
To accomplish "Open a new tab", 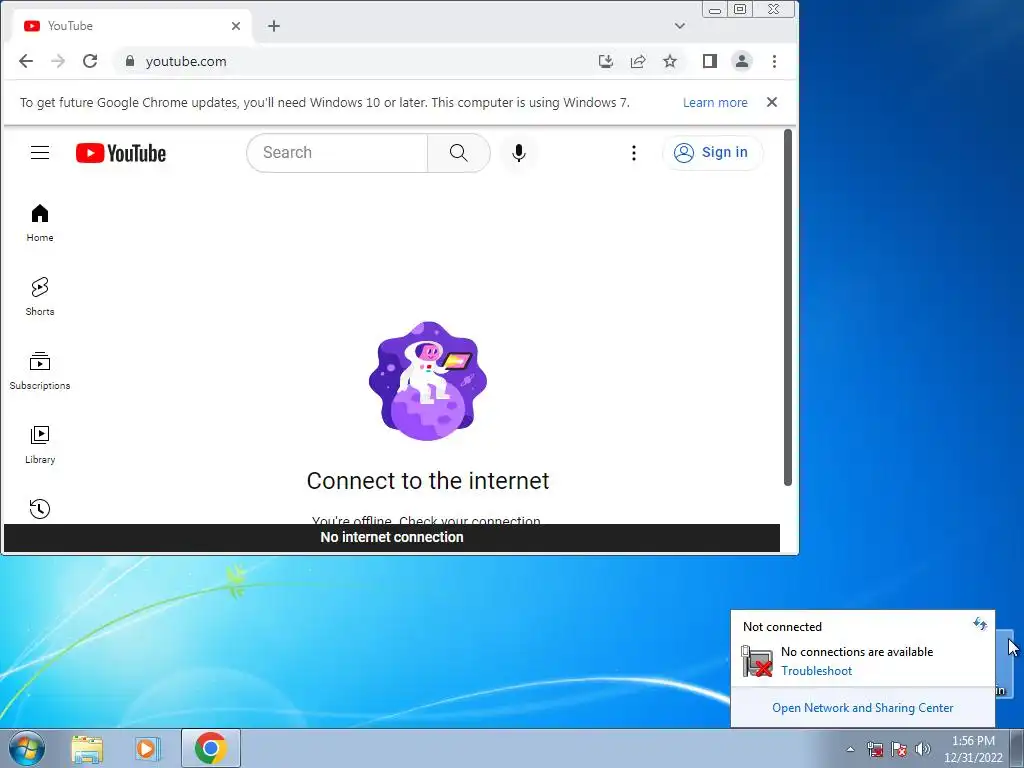I will 274,26.
